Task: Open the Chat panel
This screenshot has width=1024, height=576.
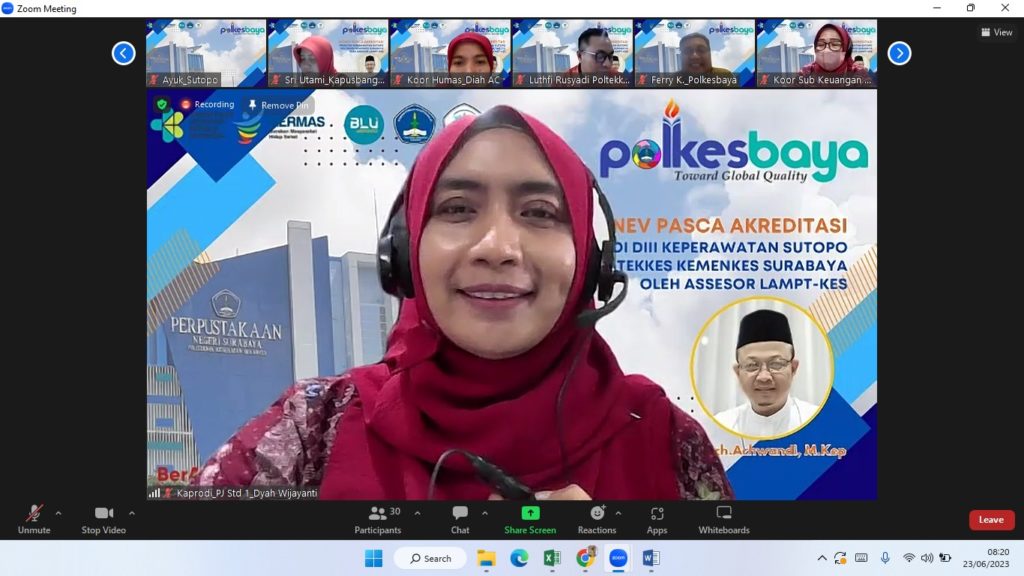Action: tap(460, 520)
